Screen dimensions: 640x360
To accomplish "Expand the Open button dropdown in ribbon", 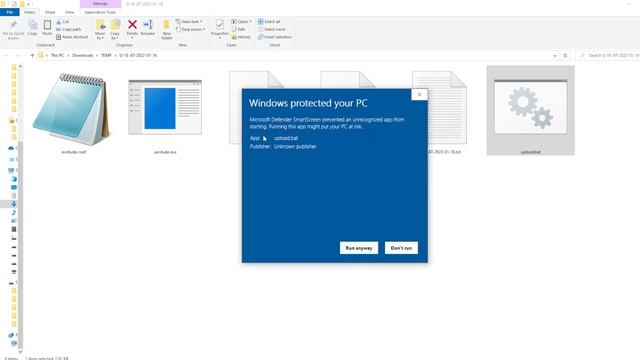I will tap(250, 22).
